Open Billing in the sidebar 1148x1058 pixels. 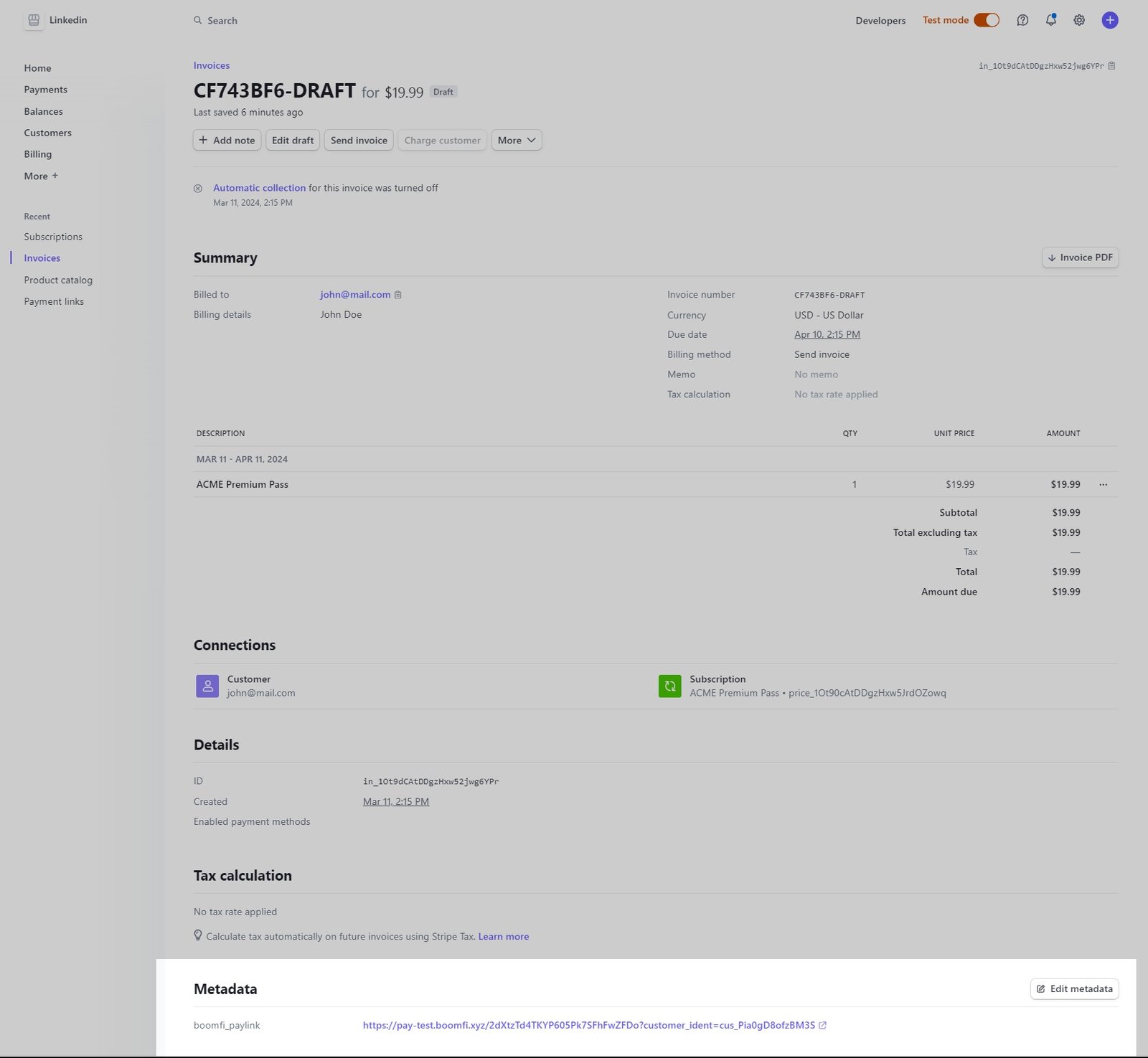coord(37,154)
